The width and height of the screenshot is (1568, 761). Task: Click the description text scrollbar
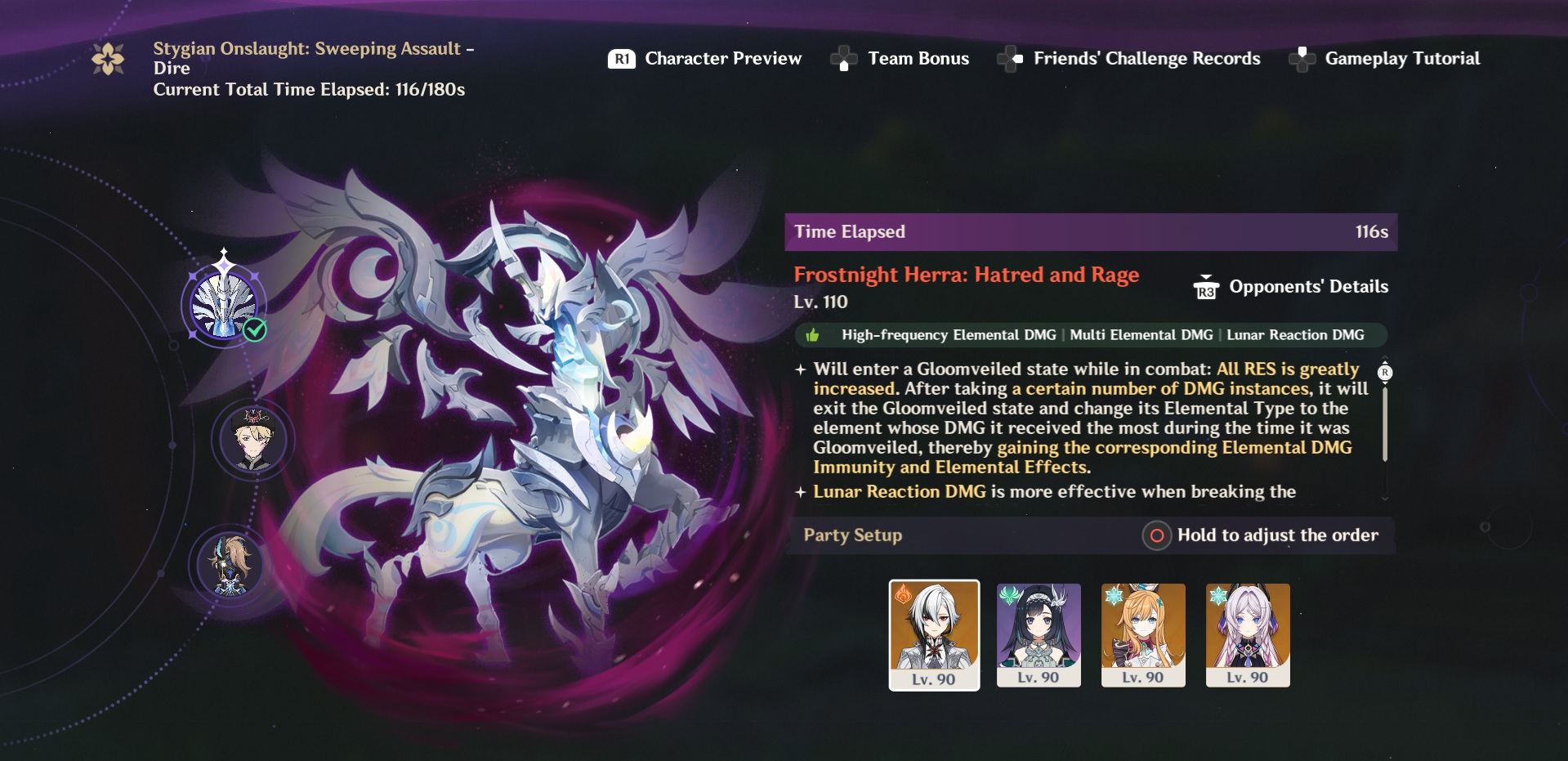pyautogui.click(x=1385, y=424)
